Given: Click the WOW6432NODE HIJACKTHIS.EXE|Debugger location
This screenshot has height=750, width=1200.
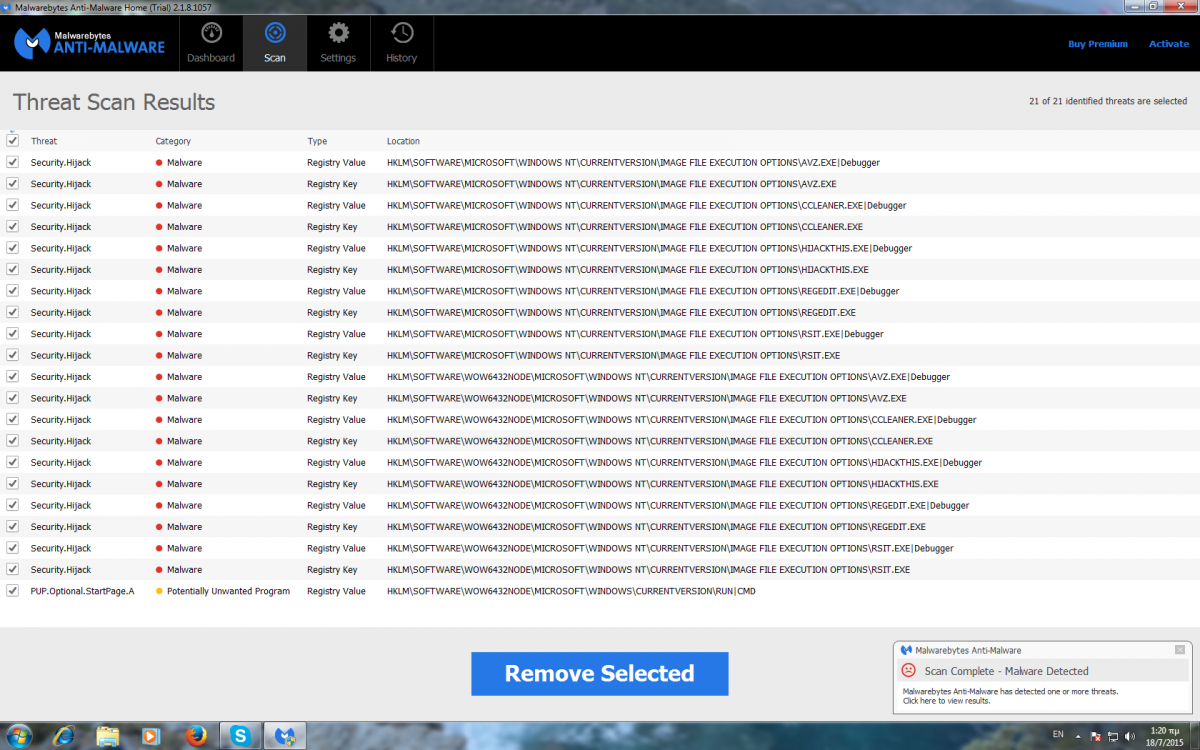Looking at the screenshot, I should click(x=684, y=463).
